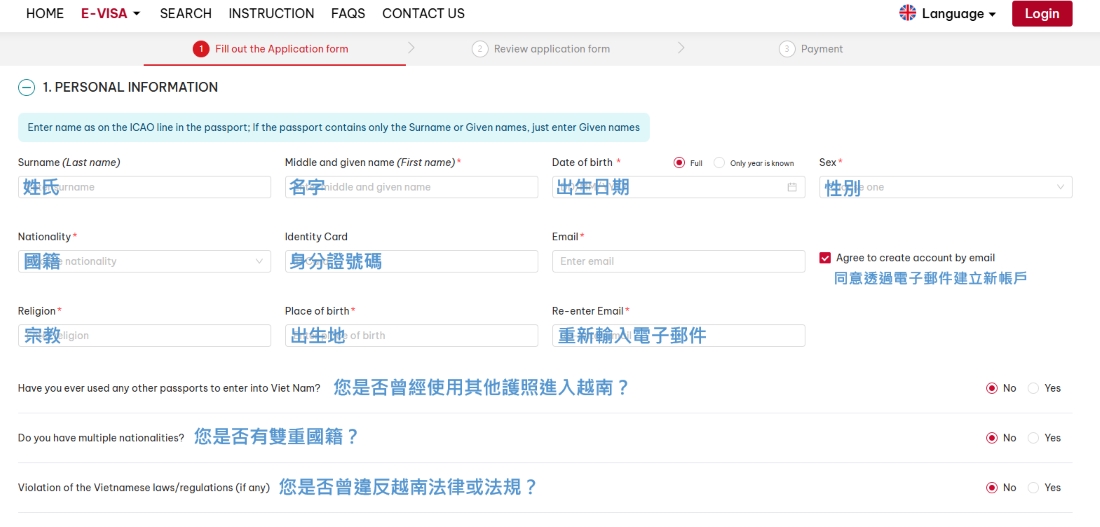Viewport: 1100px width, 527px height.
Task: Click Middle and given name field
Action: pyautogui.click(x=411, y=187)
